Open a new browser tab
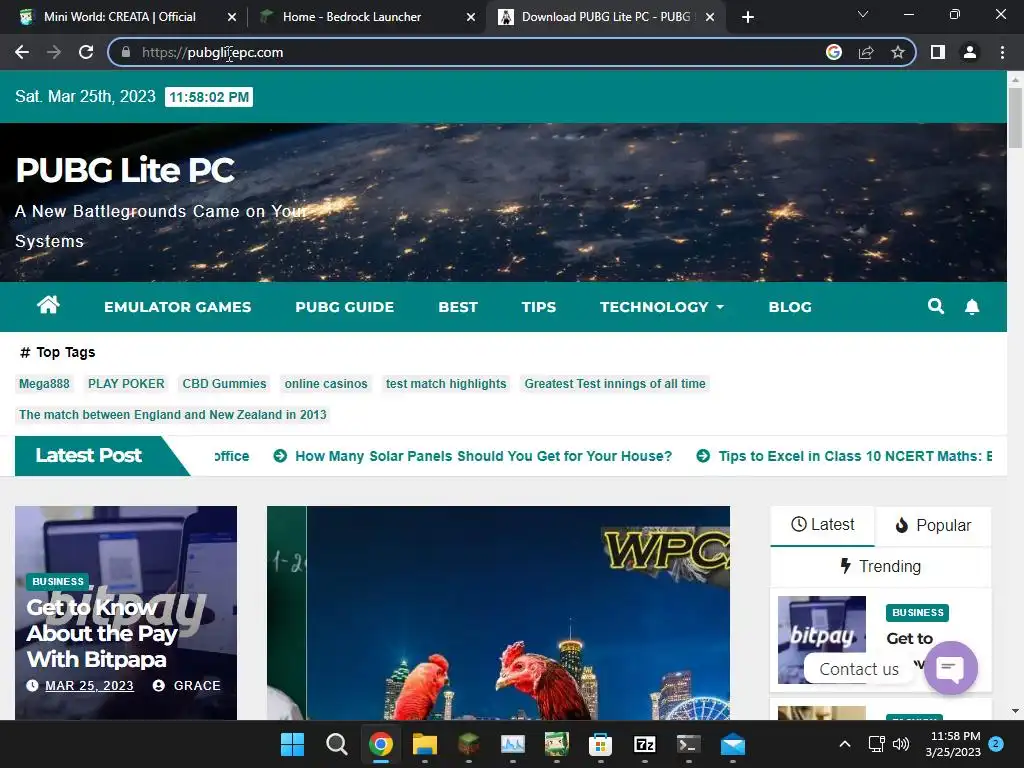Viewport: 1024px width, 768px height. pyautogui.click(x=748, y=17)
